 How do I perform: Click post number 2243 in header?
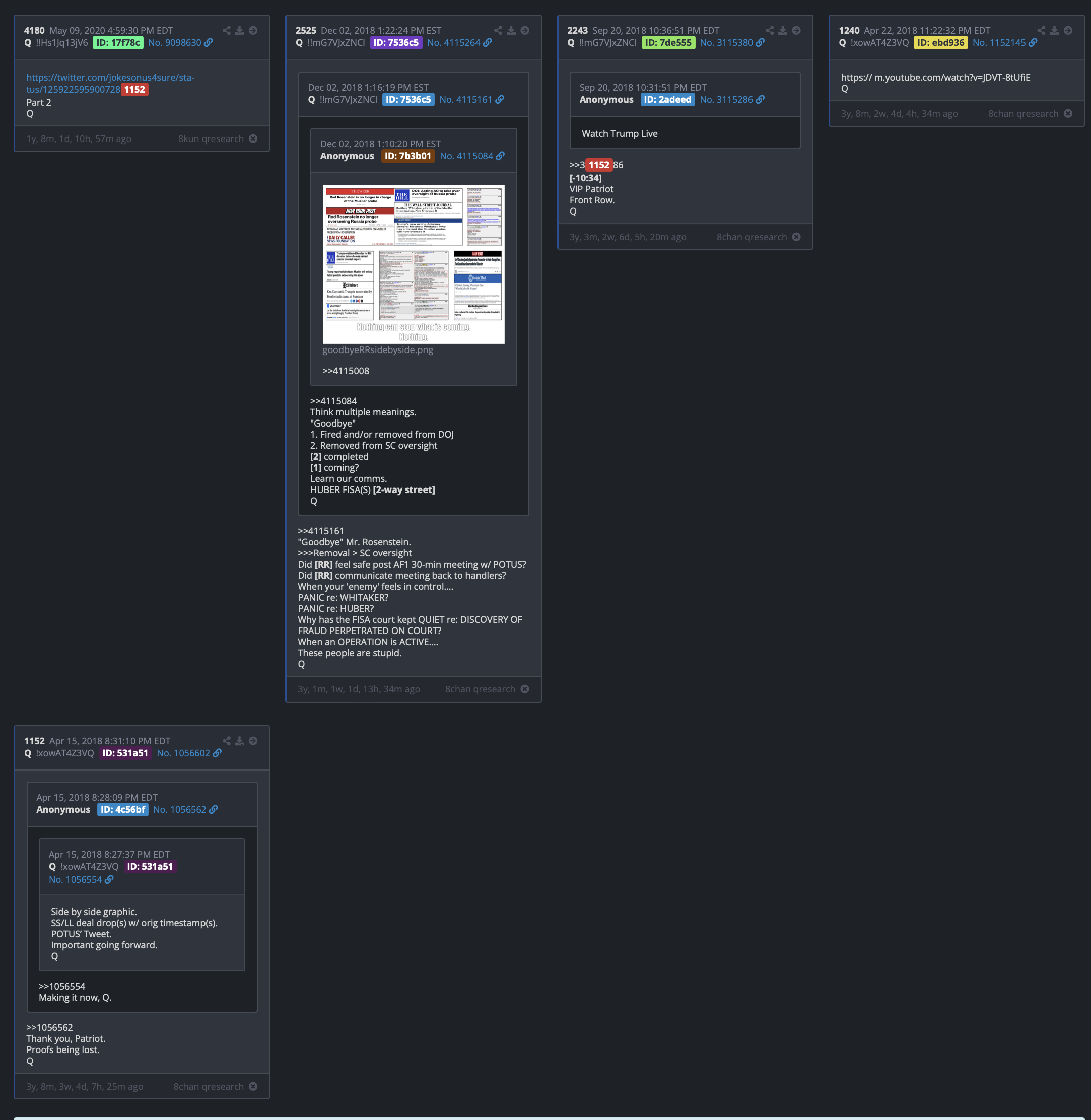(578, 30)
